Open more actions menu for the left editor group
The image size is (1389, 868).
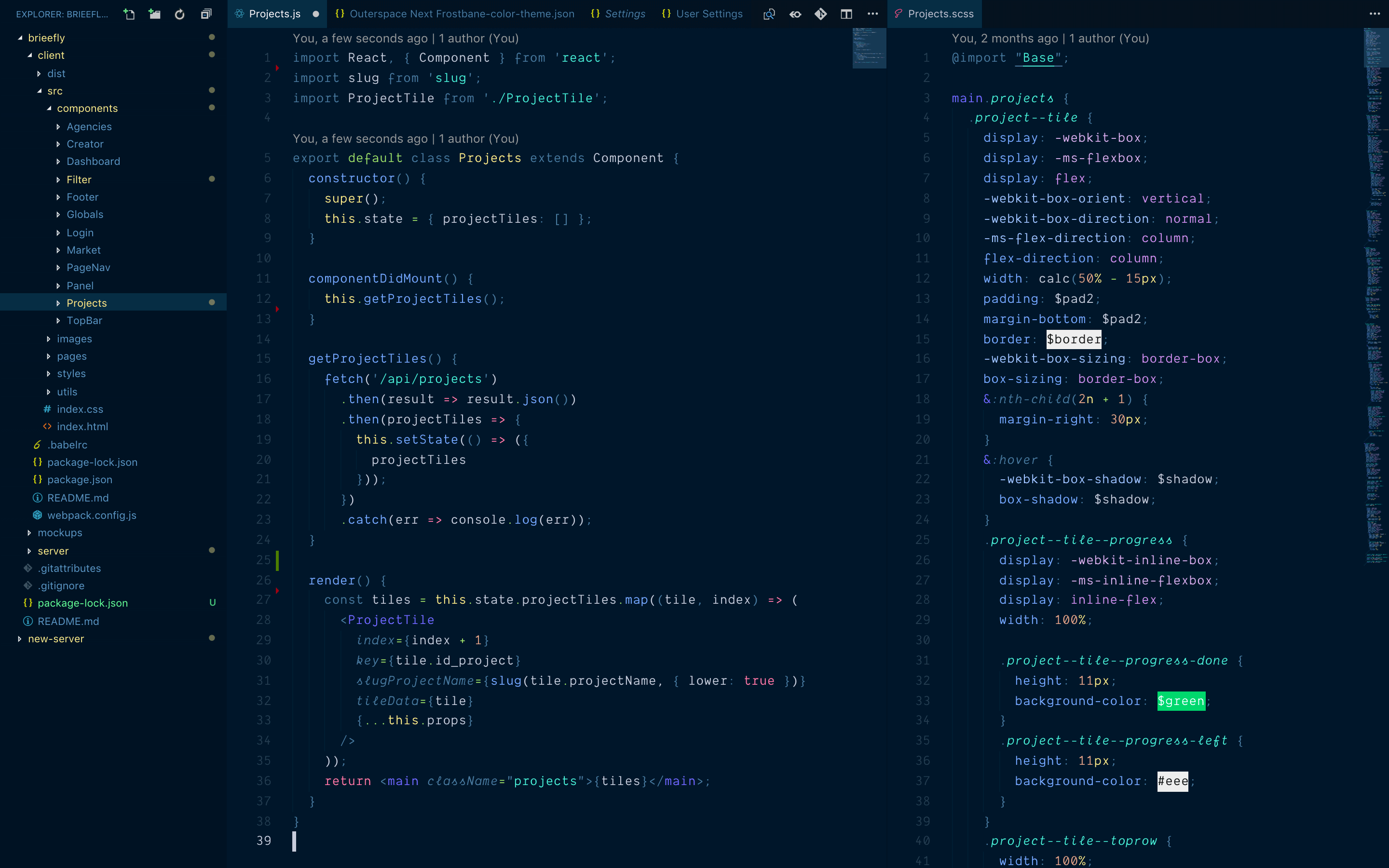pos(872,14)
